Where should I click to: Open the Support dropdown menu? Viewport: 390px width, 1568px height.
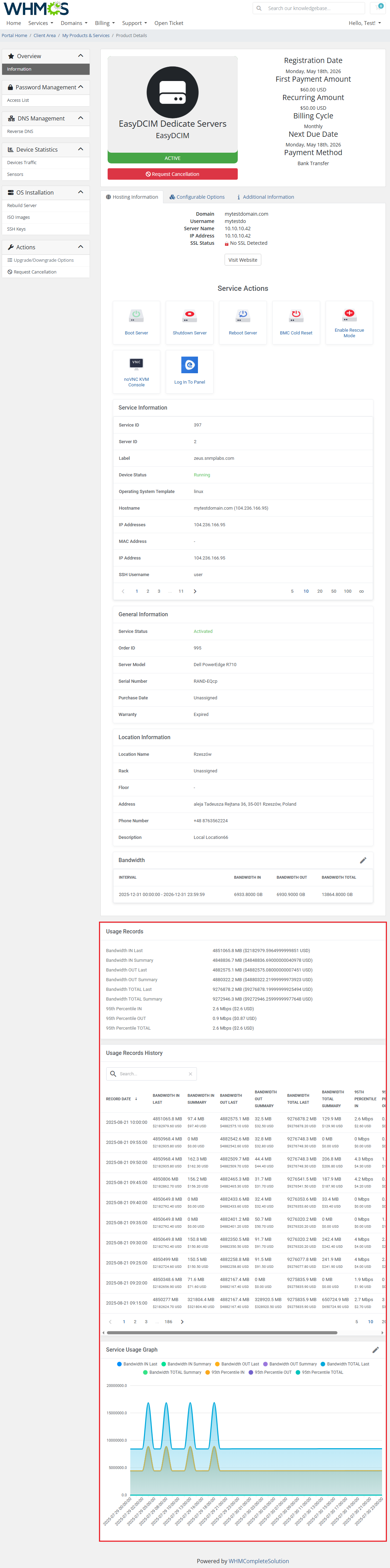click(135, 23)
